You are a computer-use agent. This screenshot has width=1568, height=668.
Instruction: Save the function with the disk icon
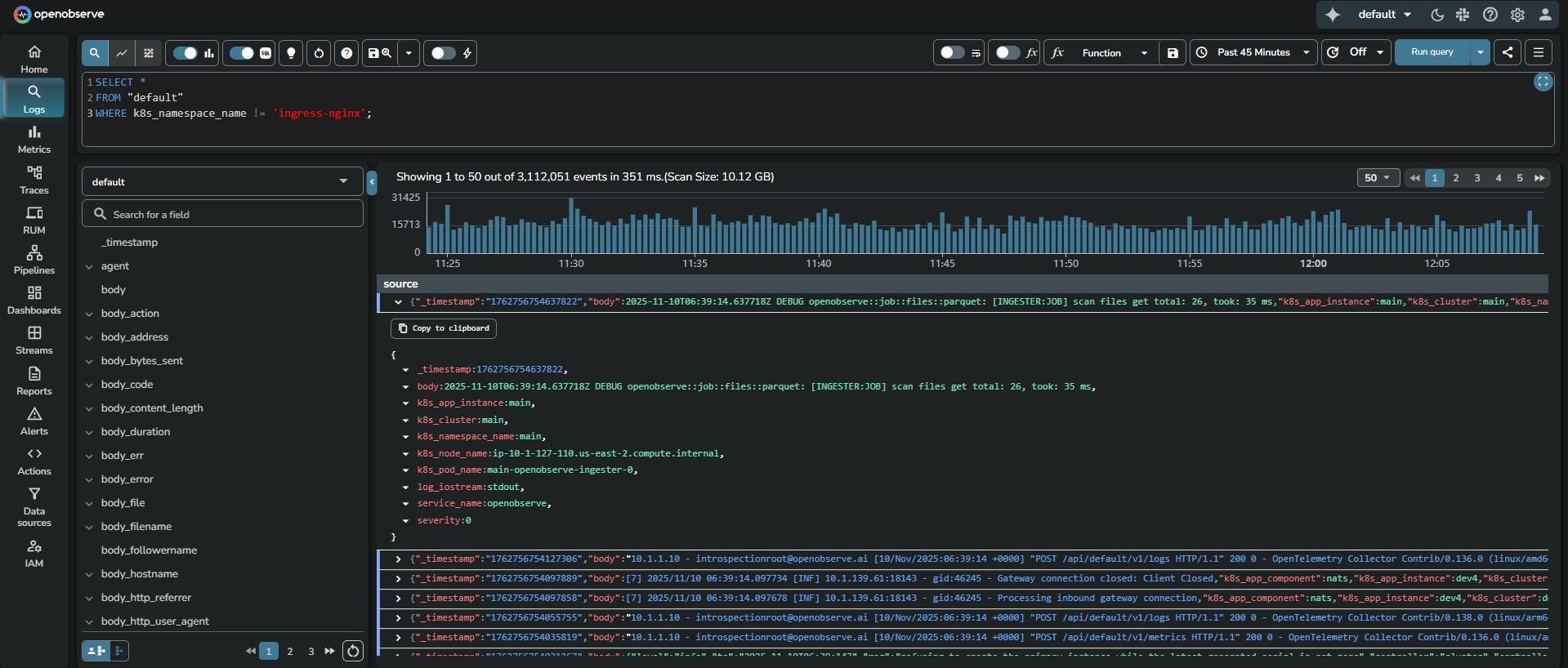click(x=1173, y=53)
